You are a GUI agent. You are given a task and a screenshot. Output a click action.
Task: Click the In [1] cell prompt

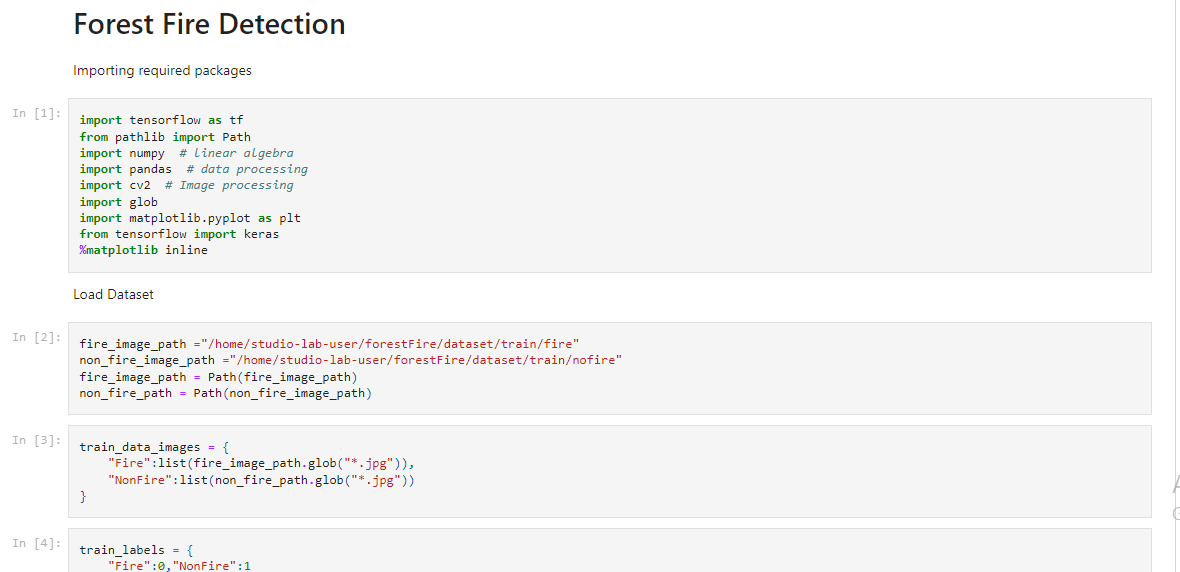[x=37, y=113]
